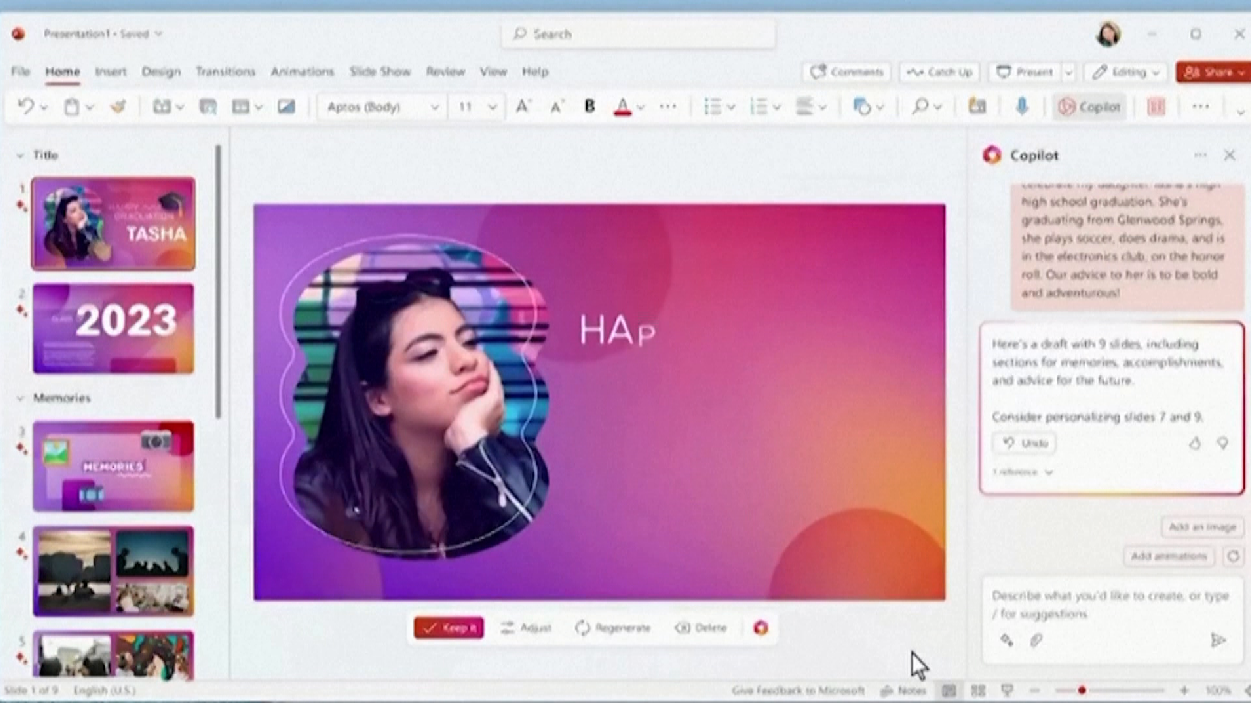Toggle Notes pane in status bar

[x=903, y=691]
